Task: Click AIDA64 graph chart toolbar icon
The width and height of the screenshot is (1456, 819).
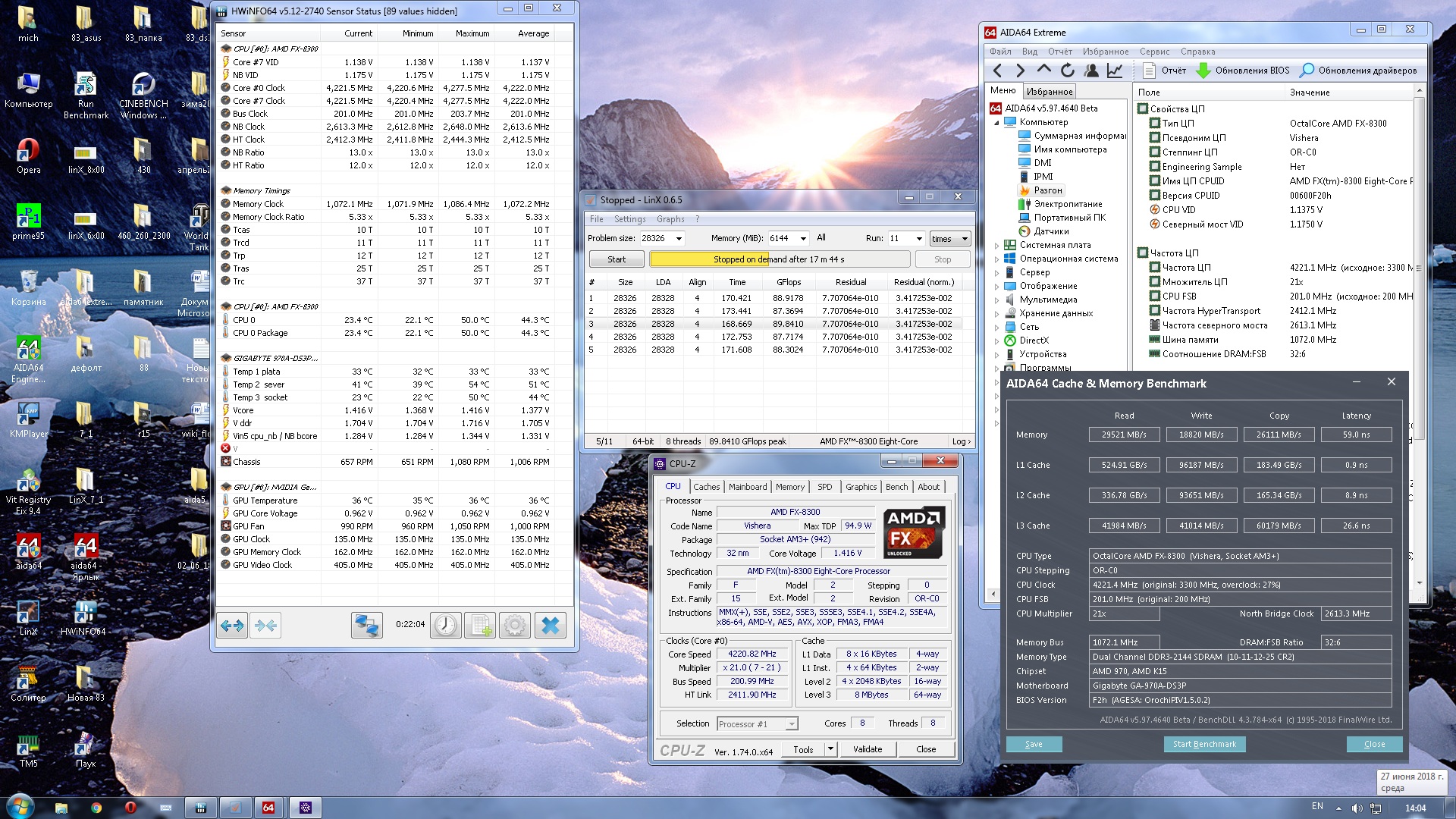Action: (1115, 71)
